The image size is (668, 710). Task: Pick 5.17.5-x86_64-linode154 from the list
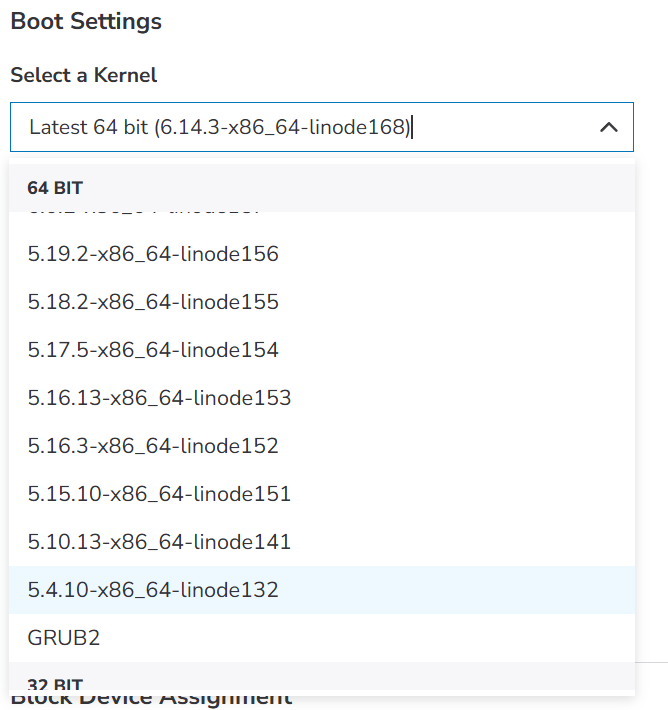click(x=322, y=350)
